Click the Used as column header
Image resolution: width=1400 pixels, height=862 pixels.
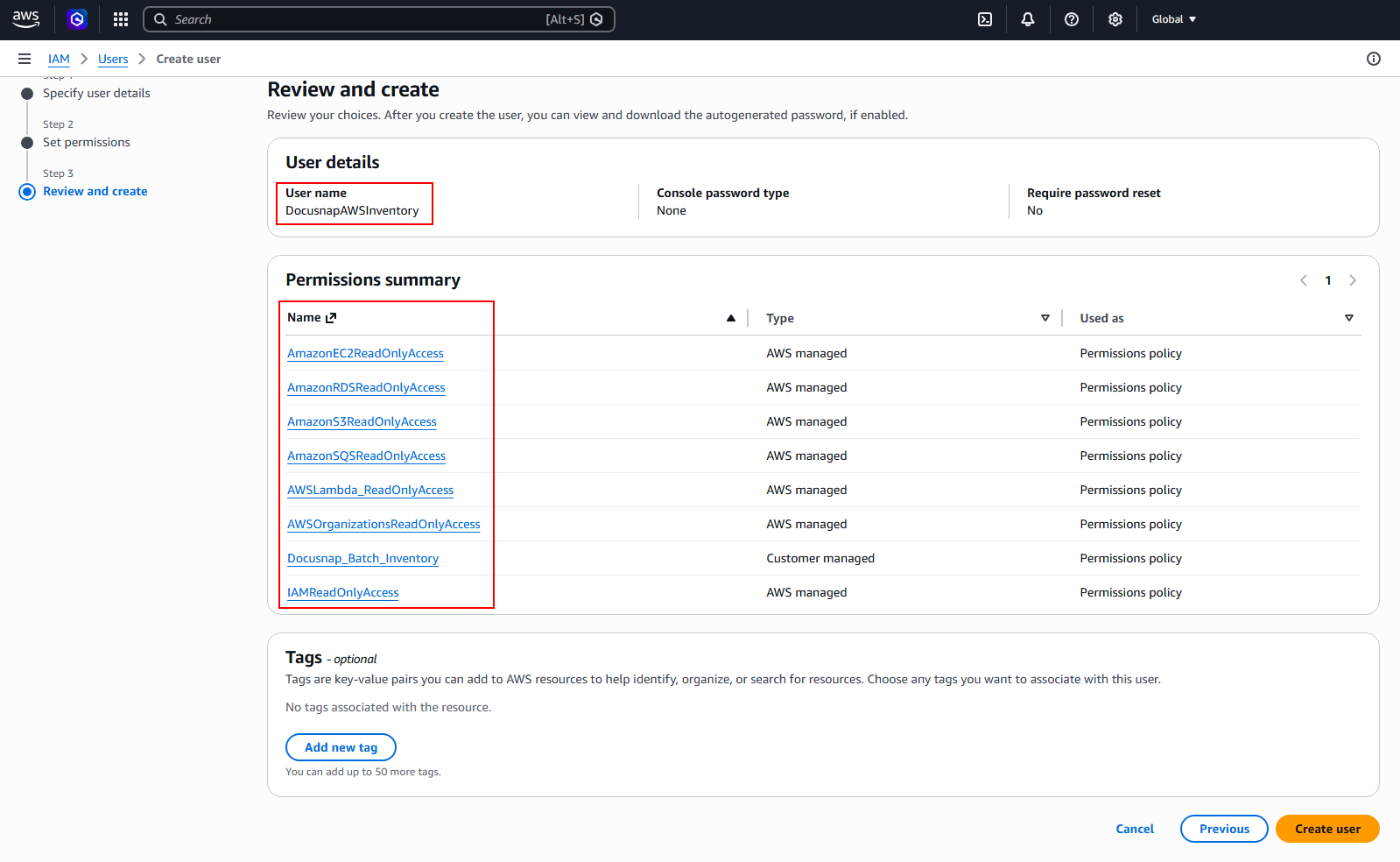coord(1101,318)
